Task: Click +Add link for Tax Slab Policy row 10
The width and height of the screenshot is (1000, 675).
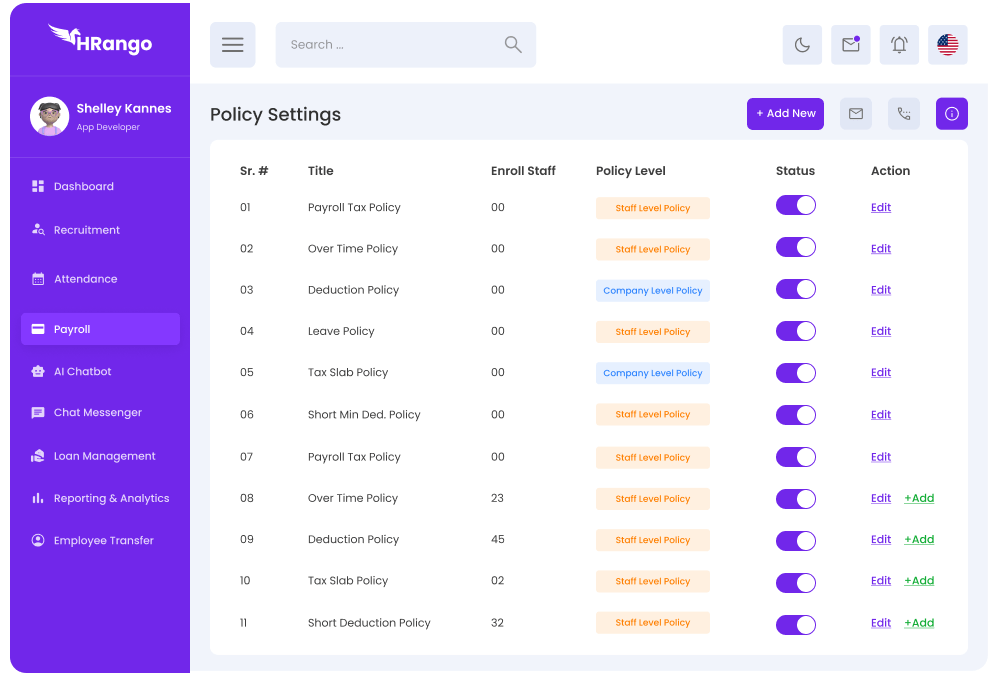Action: pos(919,581)
